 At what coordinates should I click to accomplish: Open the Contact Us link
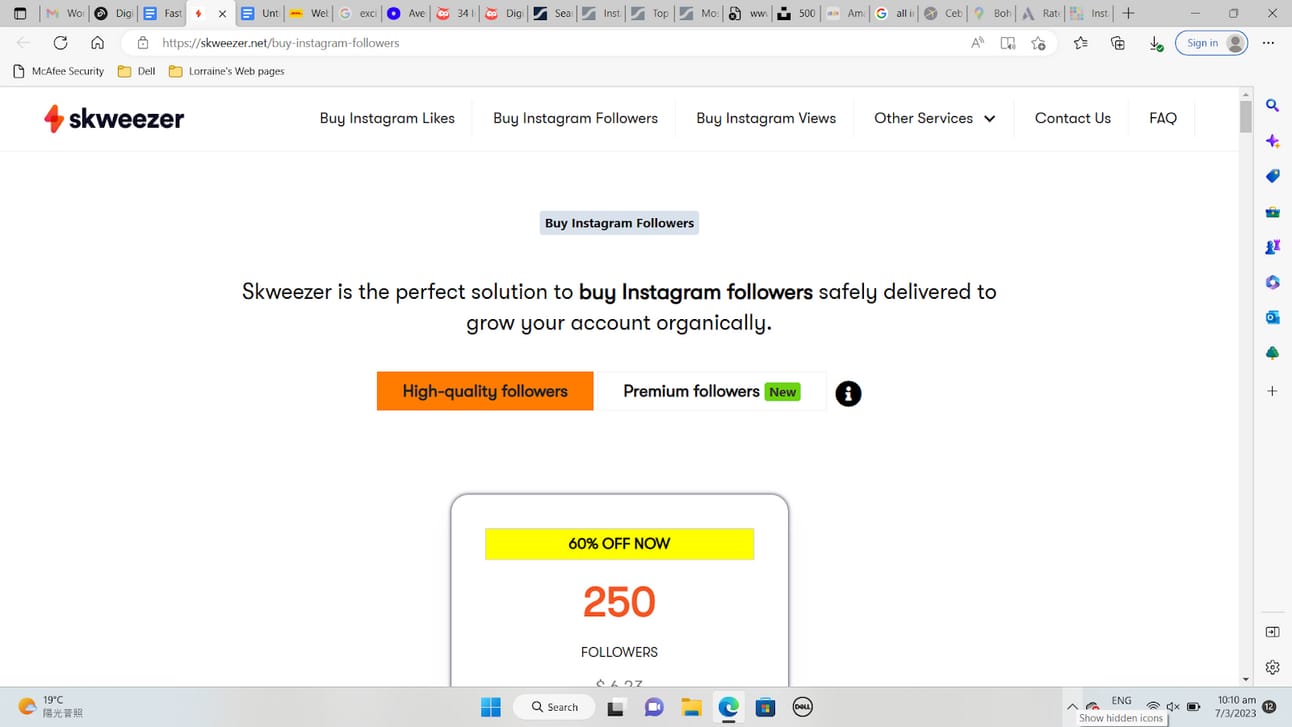coord(1072,118)
